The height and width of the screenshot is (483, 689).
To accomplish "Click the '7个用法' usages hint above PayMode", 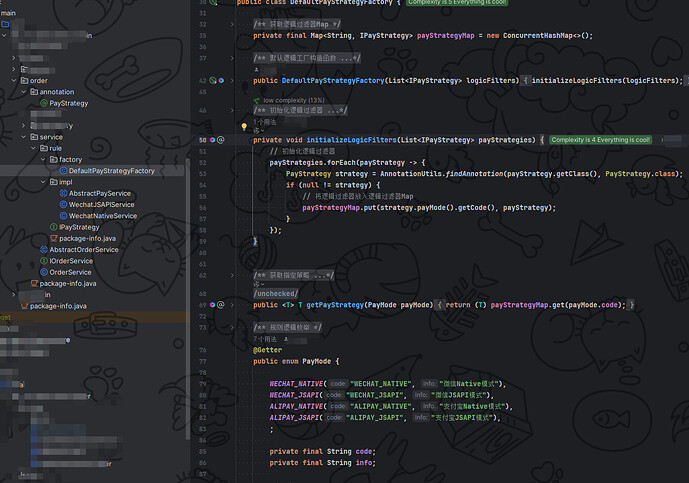I will pos(265,339).
